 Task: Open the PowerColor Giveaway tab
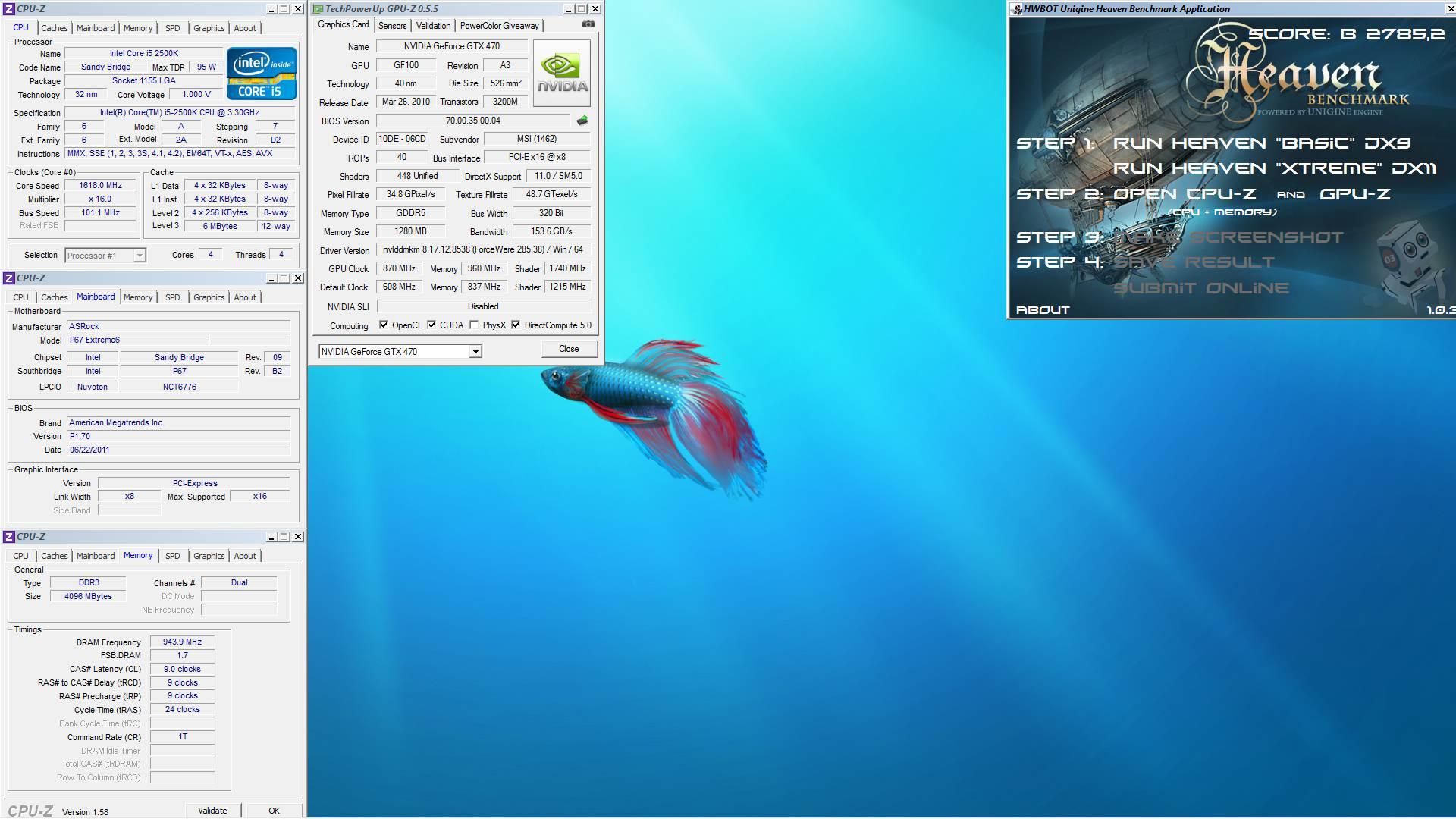click(x=499, y=26)
